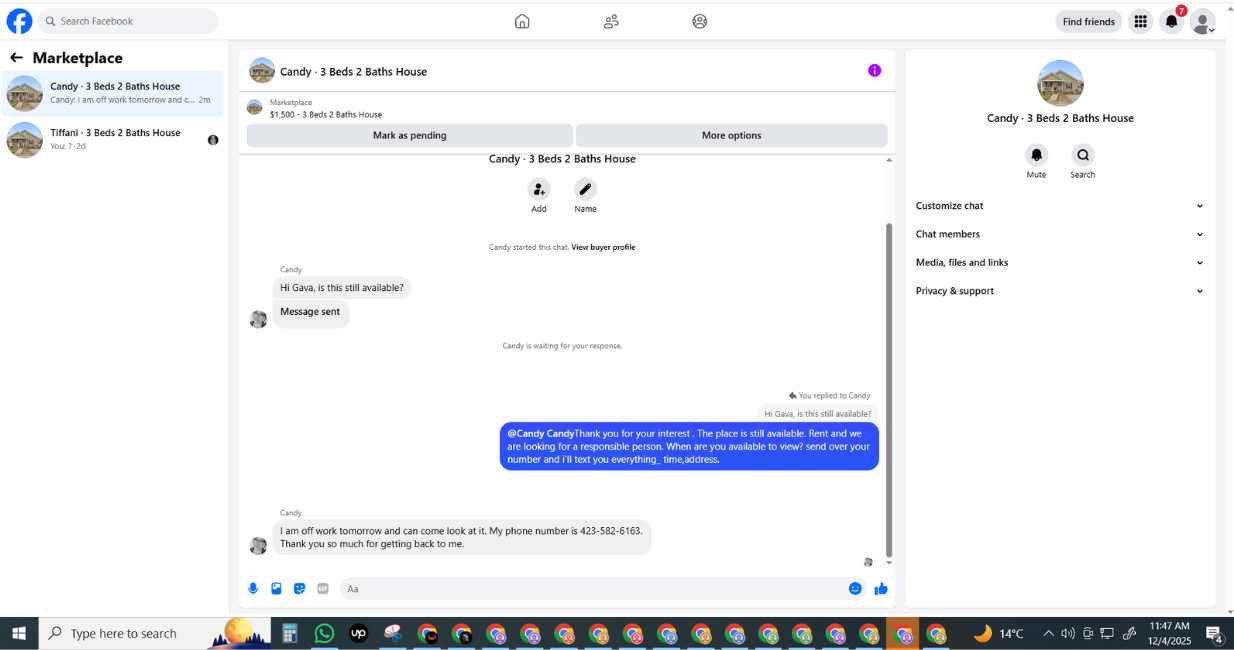This screenshot has width=1234, height=650.
Task: Open the emoji picker in message box
Action: [x=855, y=589]
